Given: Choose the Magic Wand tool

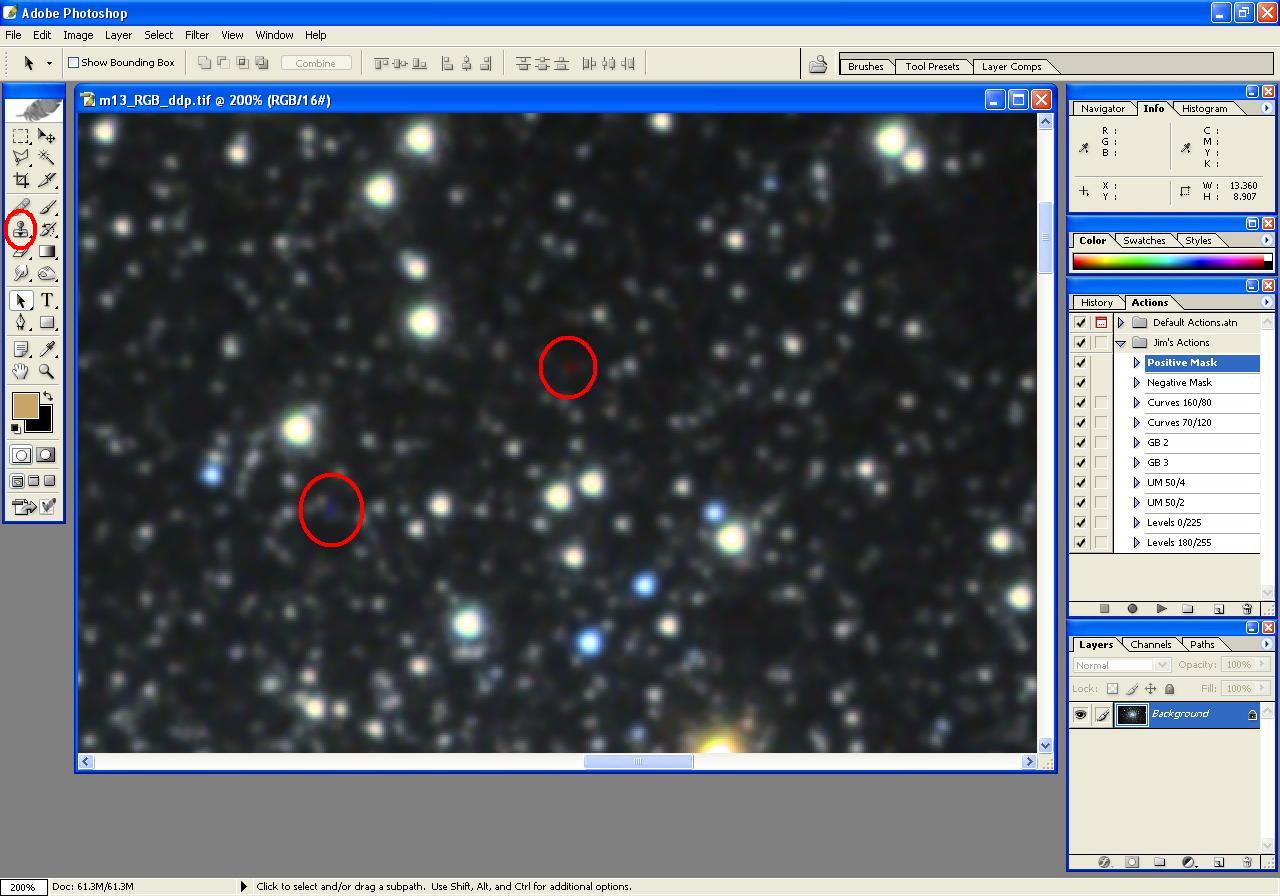Looking at the screenshot, I should (46, 158).
